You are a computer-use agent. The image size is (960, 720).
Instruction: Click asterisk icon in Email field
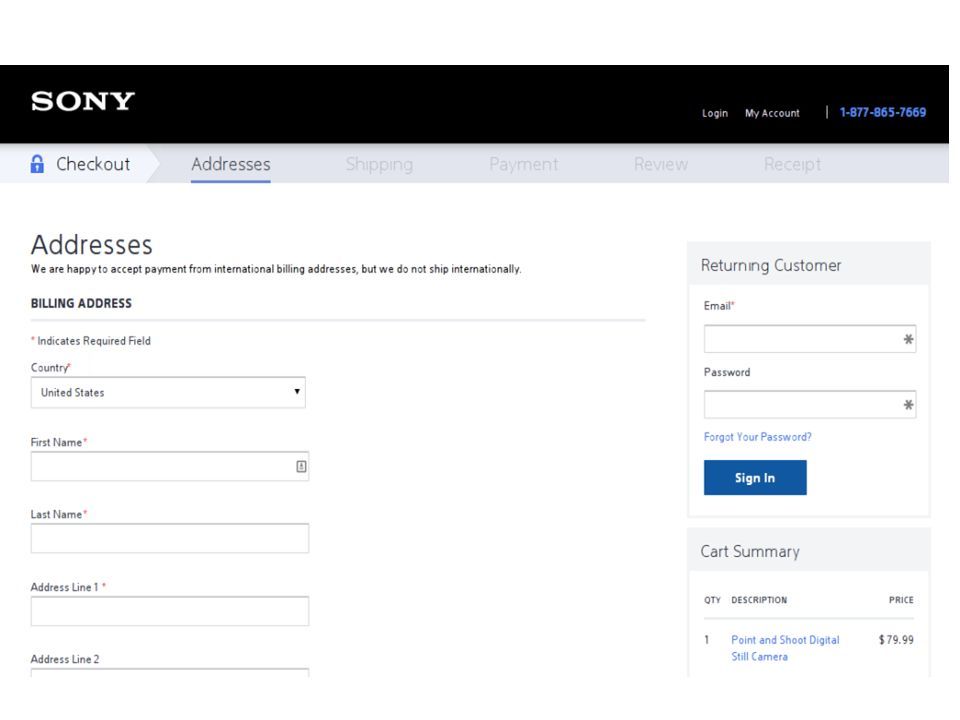coord(908,339)
